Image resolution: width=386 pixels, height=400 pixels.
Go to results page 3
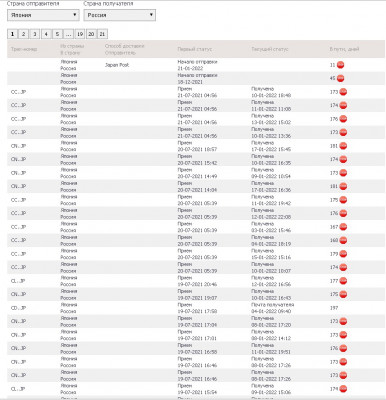(35, 34)
